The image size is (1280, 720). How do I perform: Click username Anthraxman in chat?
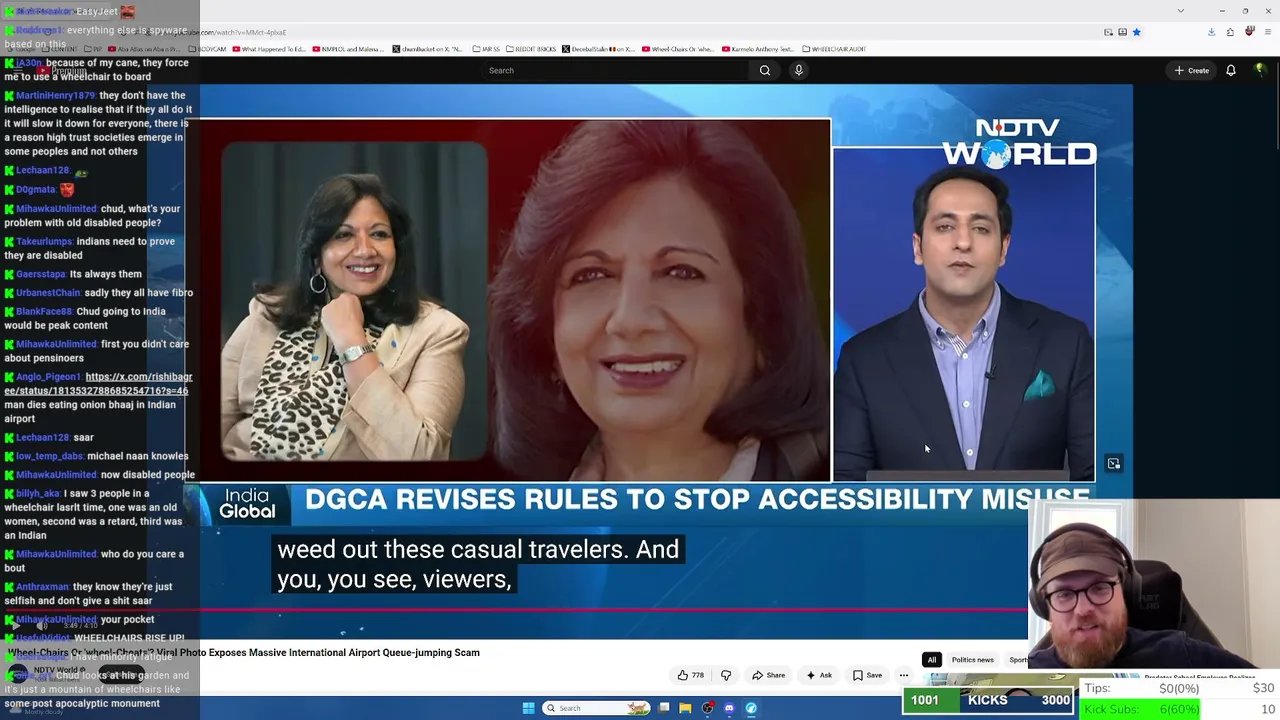[x=43, y=587]
